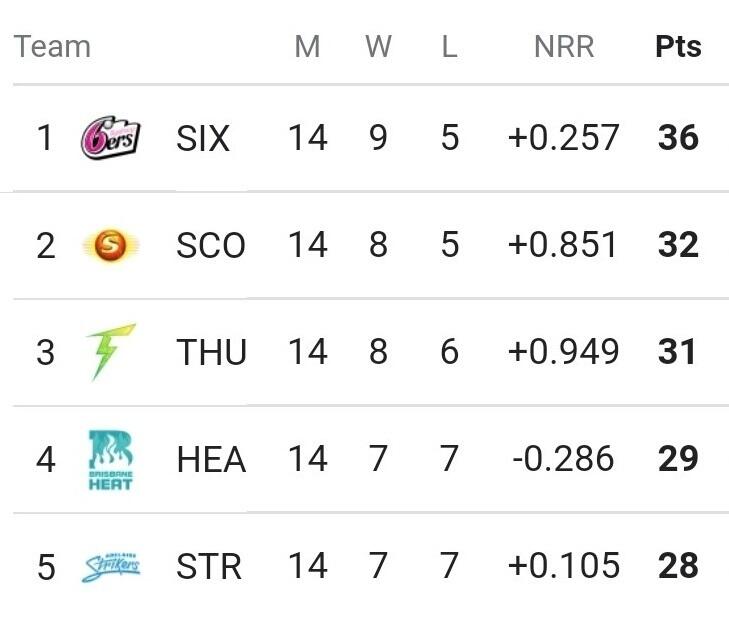
Task: Open the SCO team name link
Action: pyautogui.click(x=211, y=245)
